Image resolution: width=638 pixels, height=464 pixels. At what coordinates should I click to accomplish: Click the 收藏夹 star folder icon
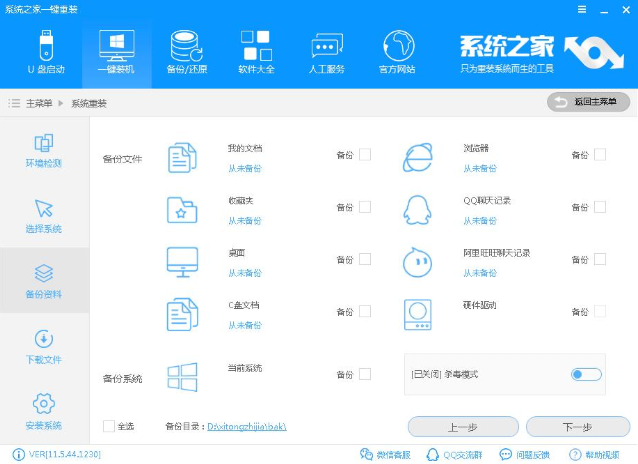coord(182,210)
